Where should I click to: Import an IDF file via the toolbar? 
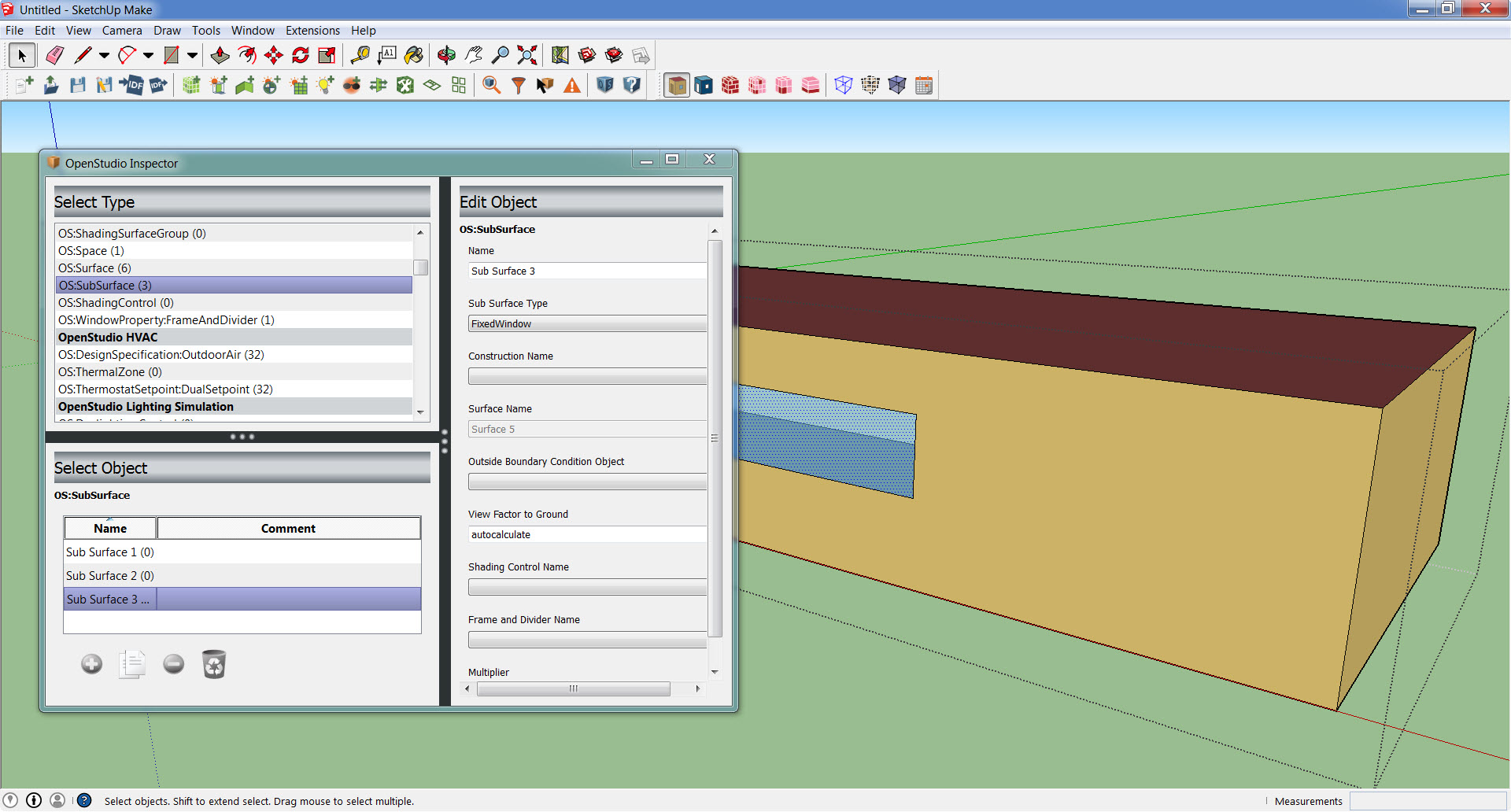point(132,85)
